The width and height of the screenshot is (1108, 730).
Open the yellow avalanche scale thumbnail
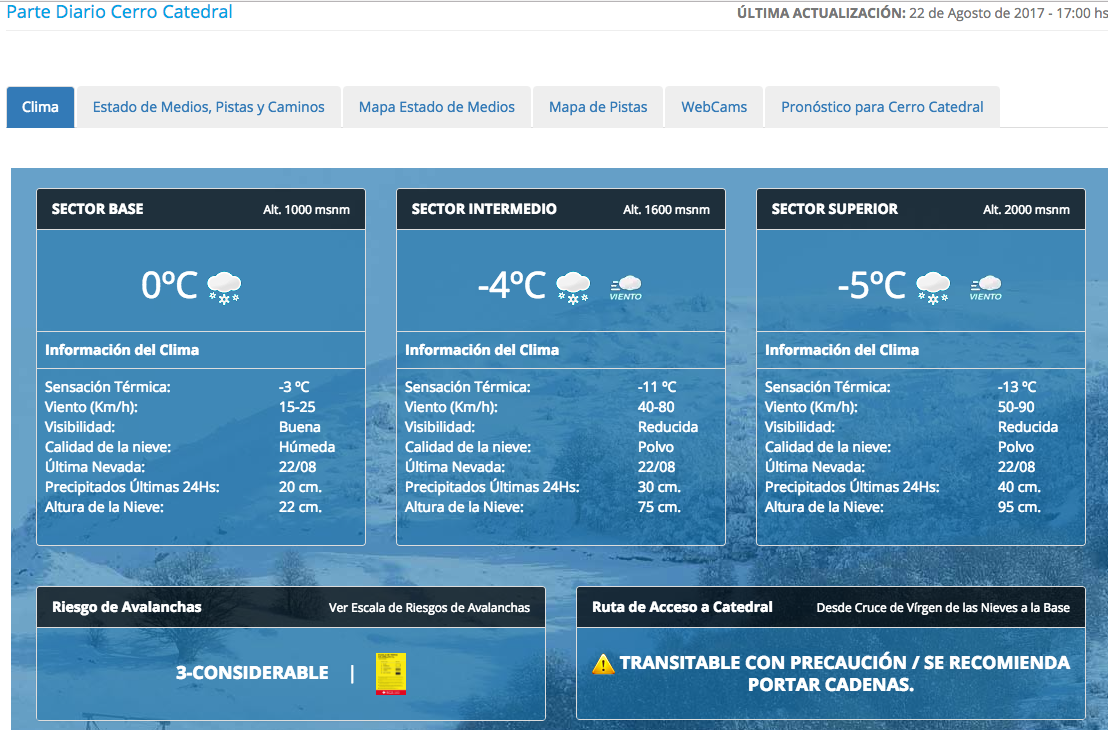click(x=391, y=673)
